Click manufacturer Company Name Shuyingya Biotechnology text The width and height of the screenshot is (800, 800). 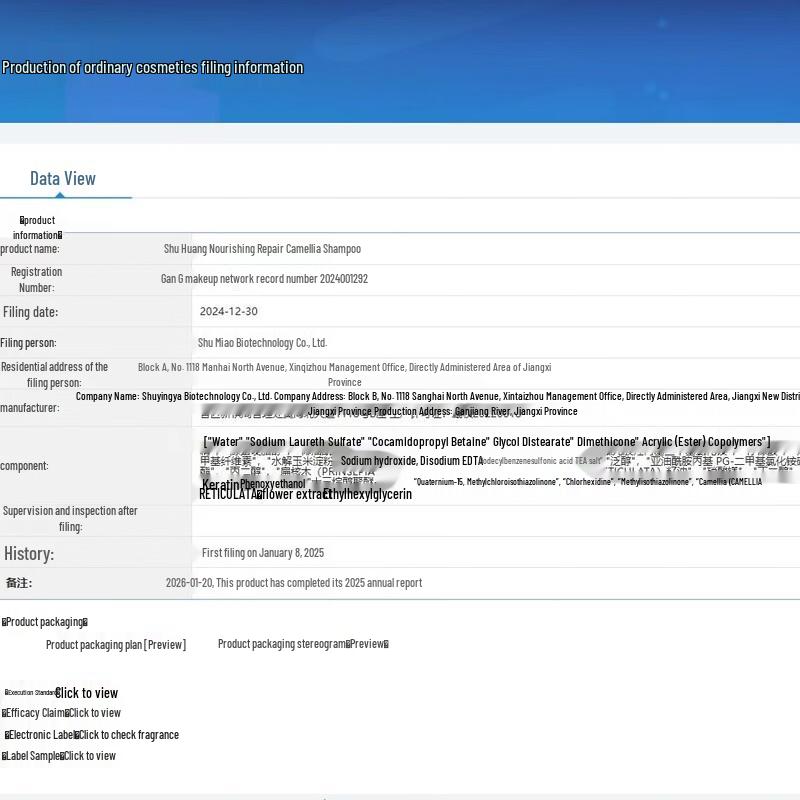(x=438, y=396)
